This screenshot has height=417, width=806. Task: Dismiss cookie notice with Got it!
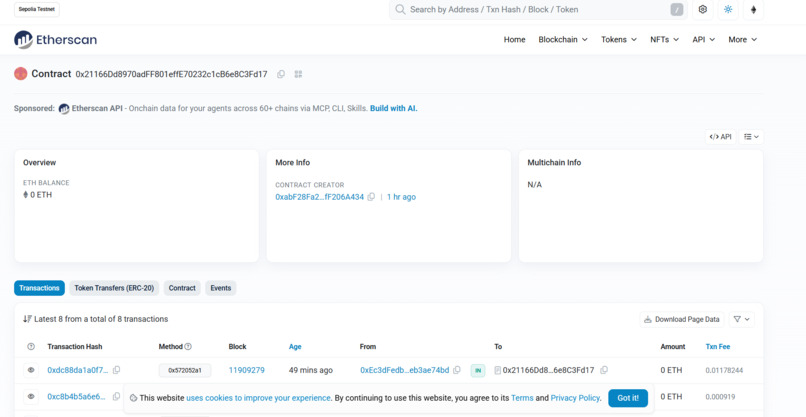628,398
